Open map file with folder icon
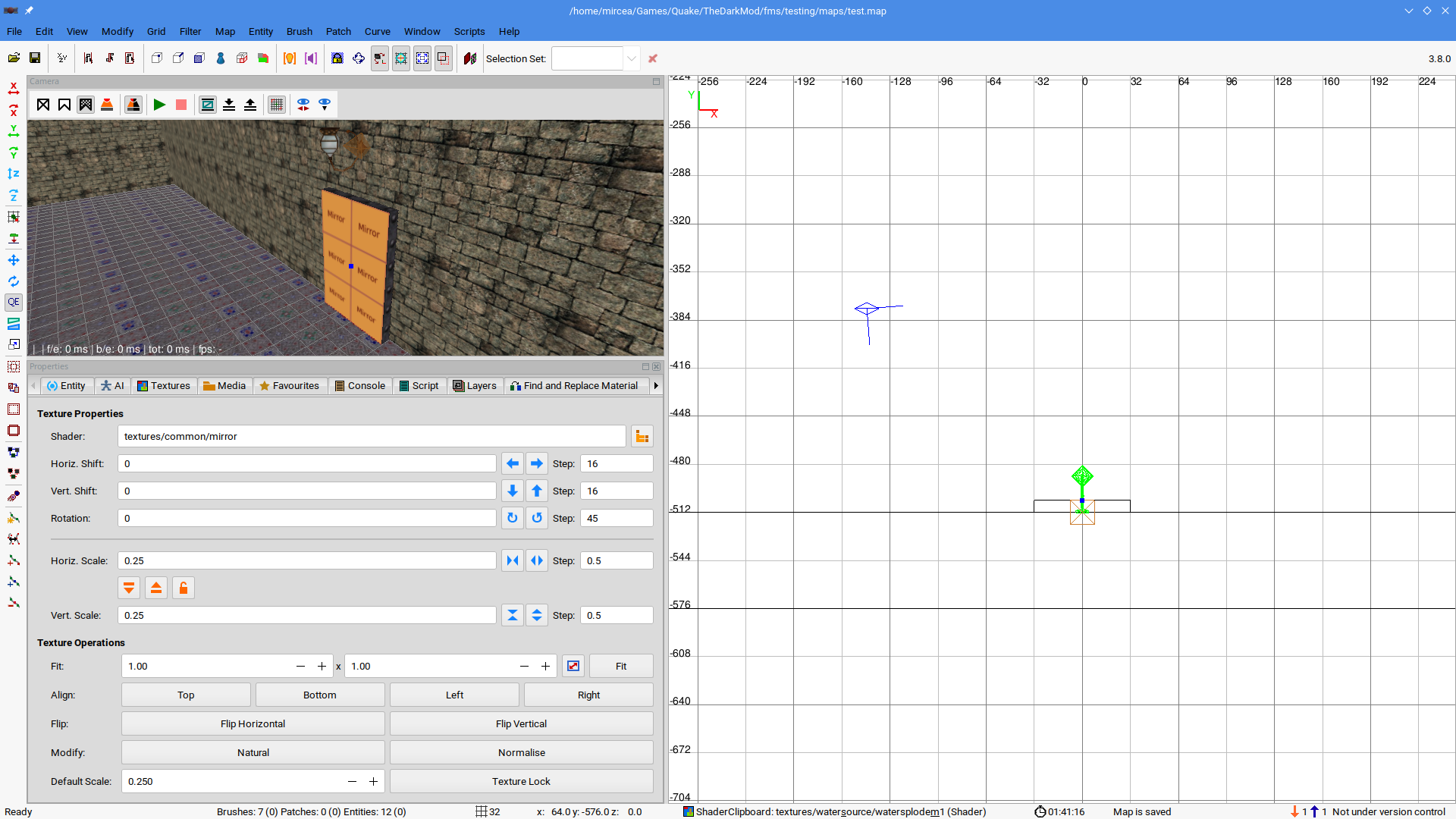This screenshot has width=1456, height=819. coord(14,58)
